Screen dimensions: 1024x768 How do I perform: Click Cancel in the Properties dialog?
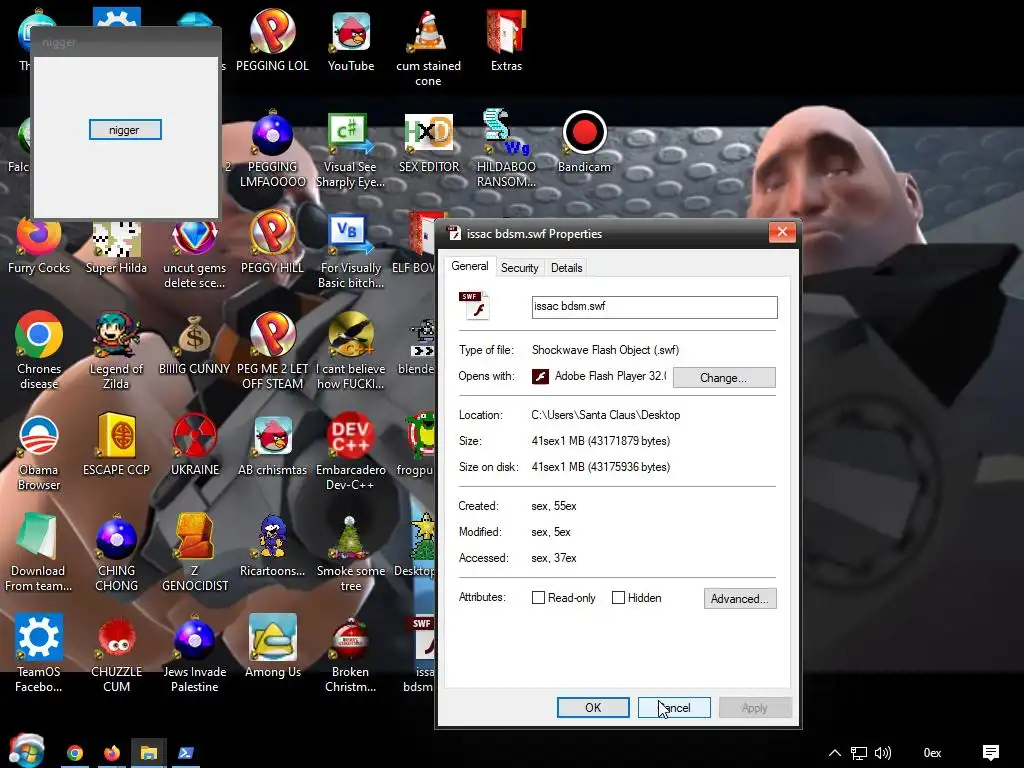[x=674, y=707]
